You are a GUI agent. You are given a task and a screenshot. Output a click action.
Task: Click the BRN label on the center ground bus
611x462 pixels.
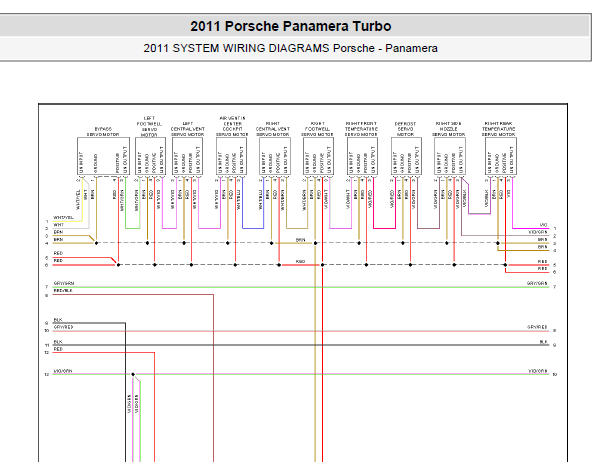[300, 240]
